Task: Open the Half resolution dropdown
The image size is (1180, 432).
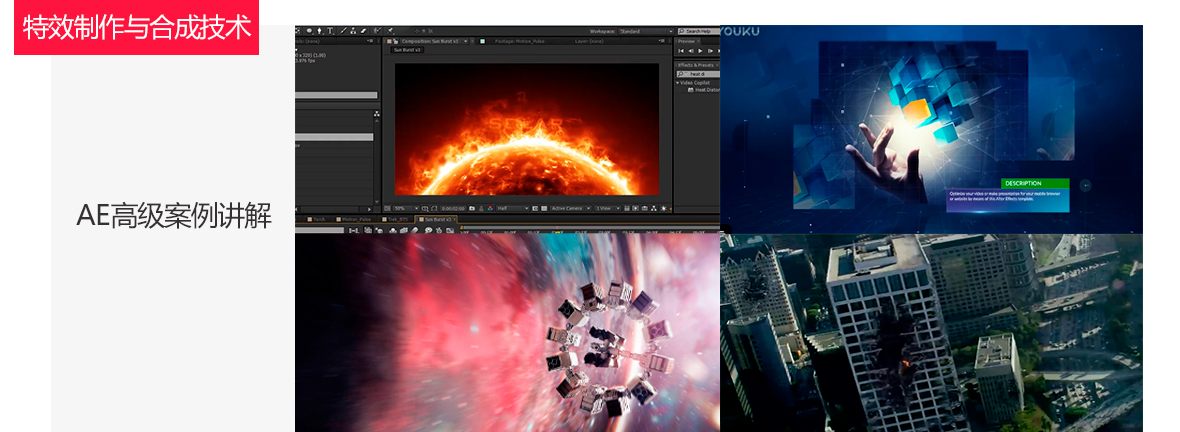Action: point(513,208)
